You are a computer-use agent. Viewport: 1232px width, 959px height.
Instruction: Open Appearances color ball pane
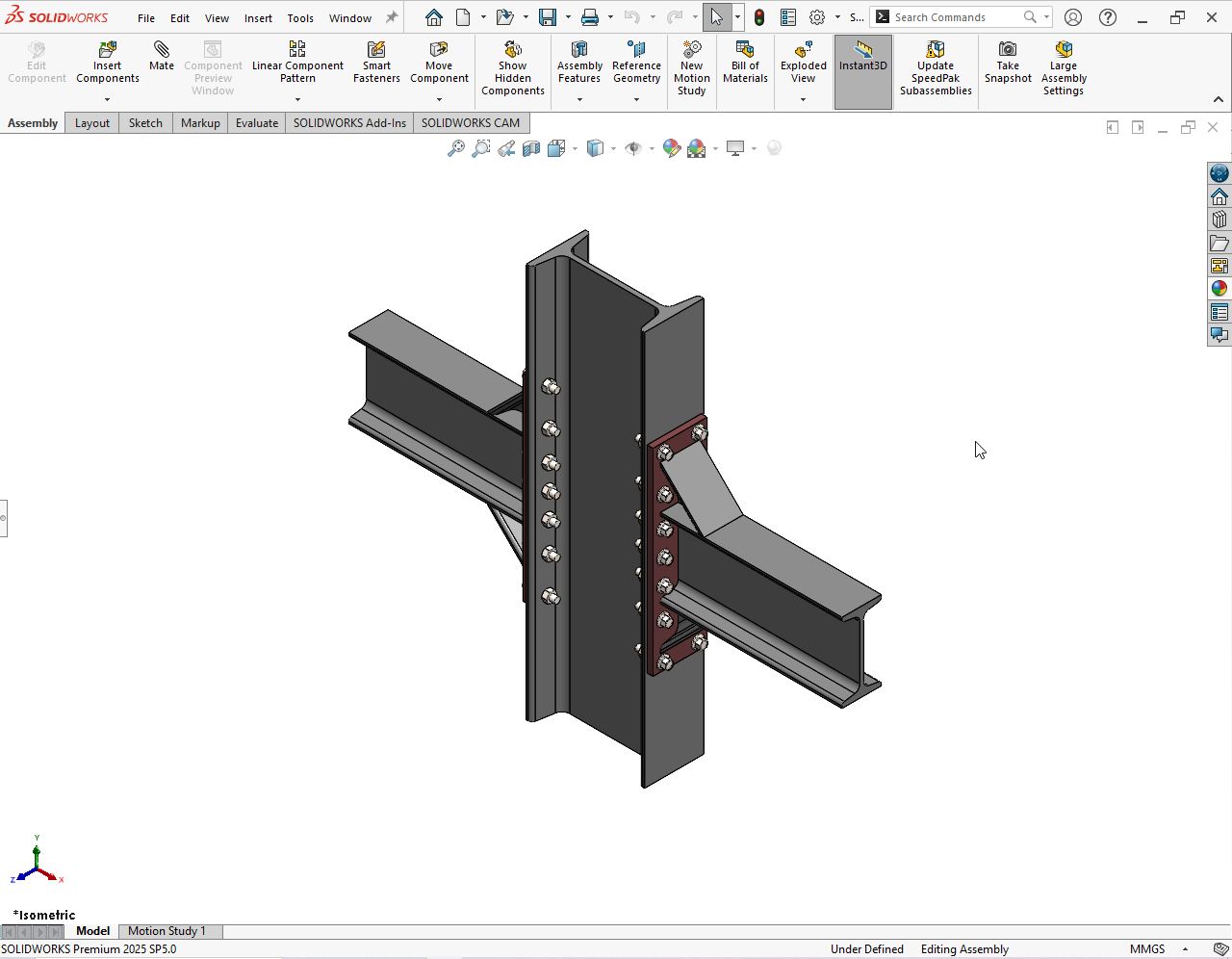pos(1219,289)
